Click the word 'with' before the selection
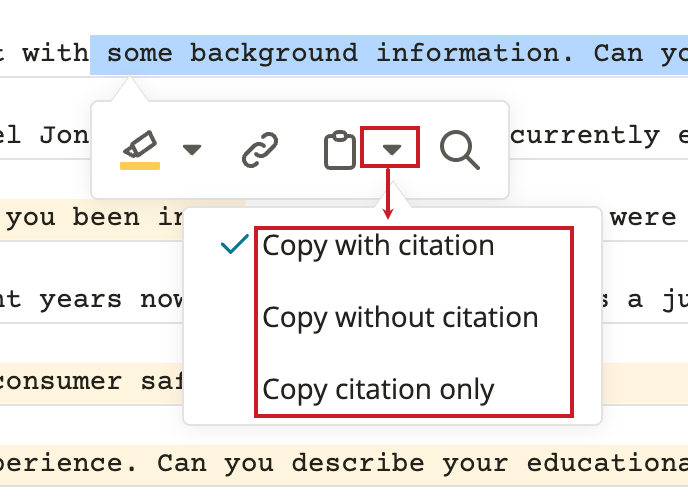688x504 pixels. 56,54
